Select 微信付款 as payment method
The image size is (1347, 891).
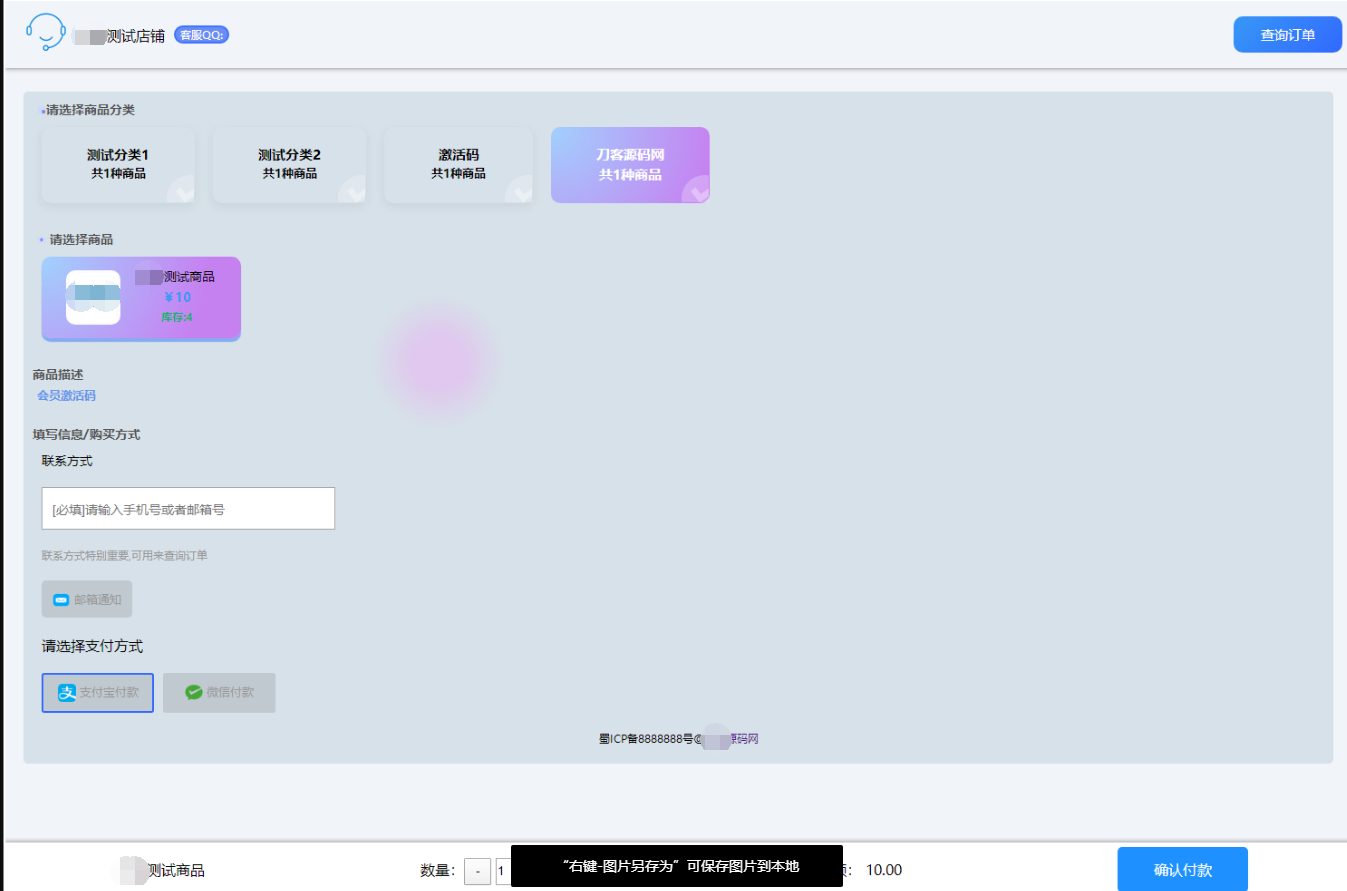click(x=219, y=693)
